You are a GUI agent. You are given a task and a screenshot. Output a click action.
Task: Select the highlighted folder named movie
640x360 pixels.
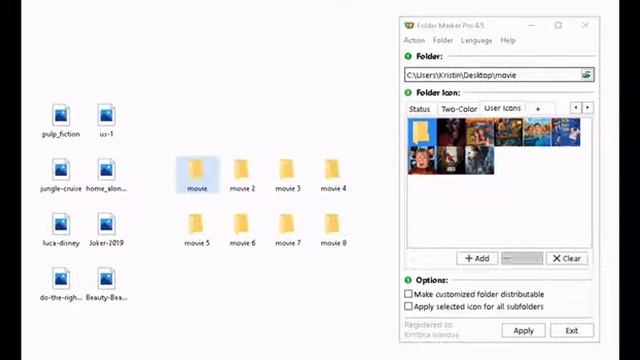[x=197, y=175]
